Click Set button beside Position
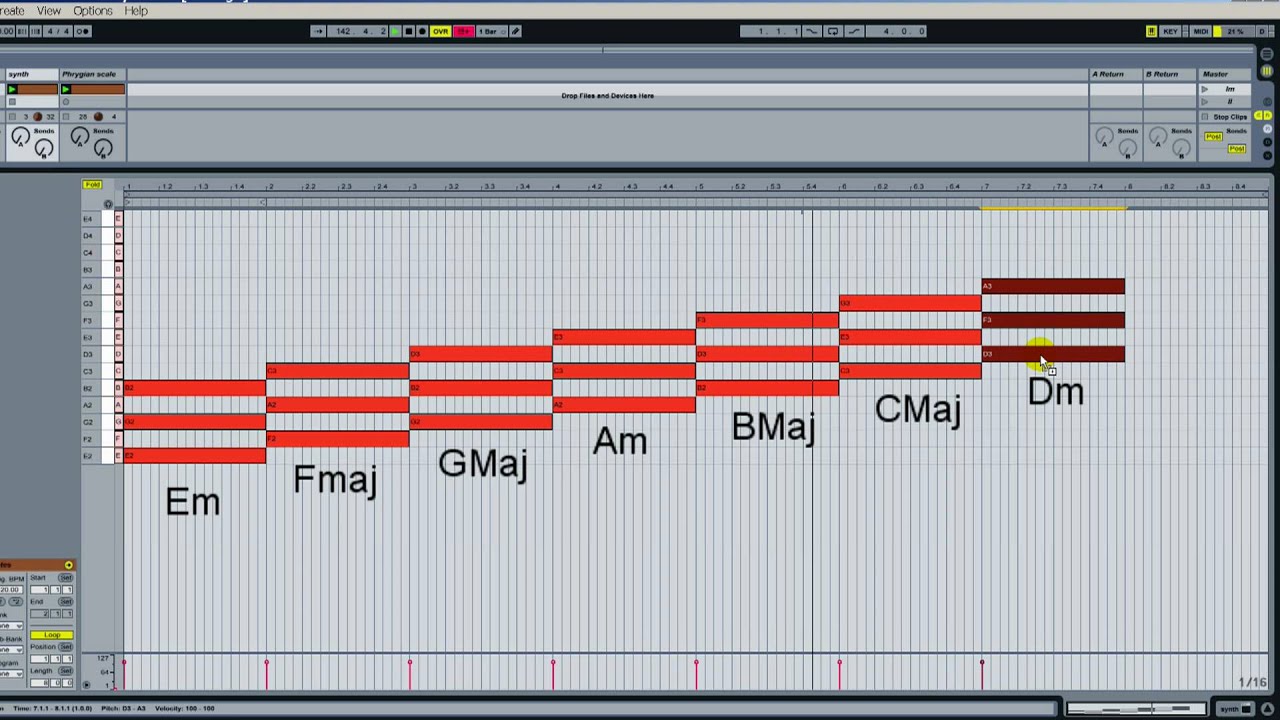1280x720 pixels. pos(66,647)
